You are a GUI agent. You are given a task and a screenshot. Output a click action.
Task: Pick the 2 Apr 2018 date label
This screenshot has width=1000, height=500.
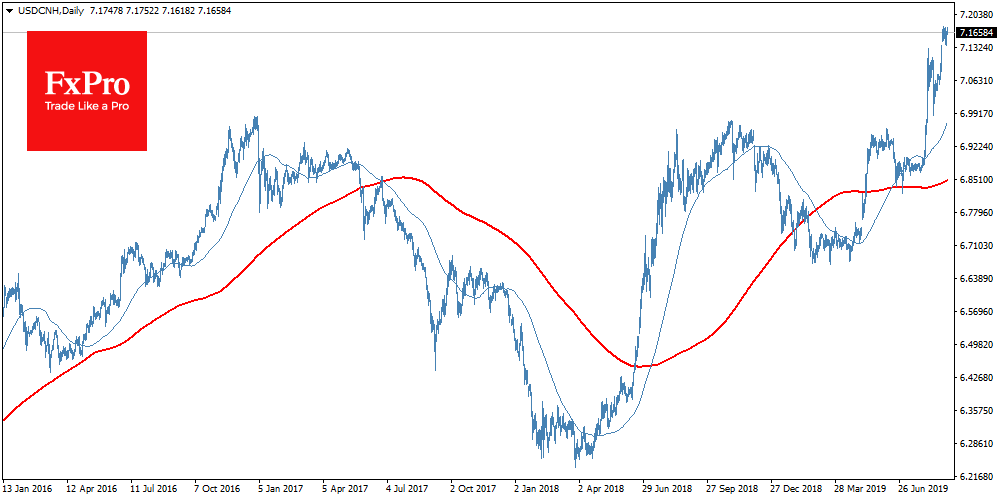[599, 490]
